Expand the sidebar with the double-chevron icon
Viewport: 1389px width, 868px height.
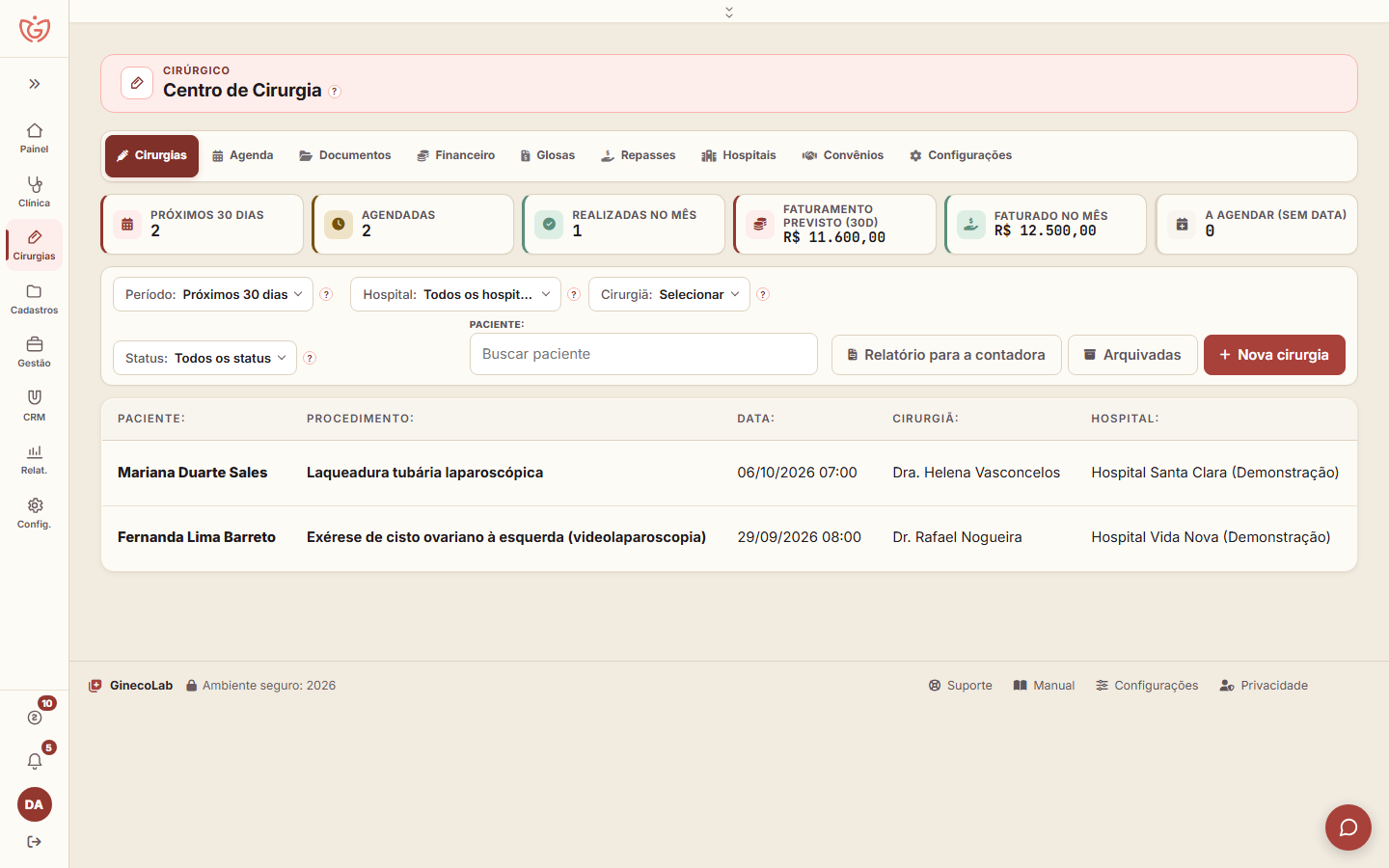tap(35, 84)
